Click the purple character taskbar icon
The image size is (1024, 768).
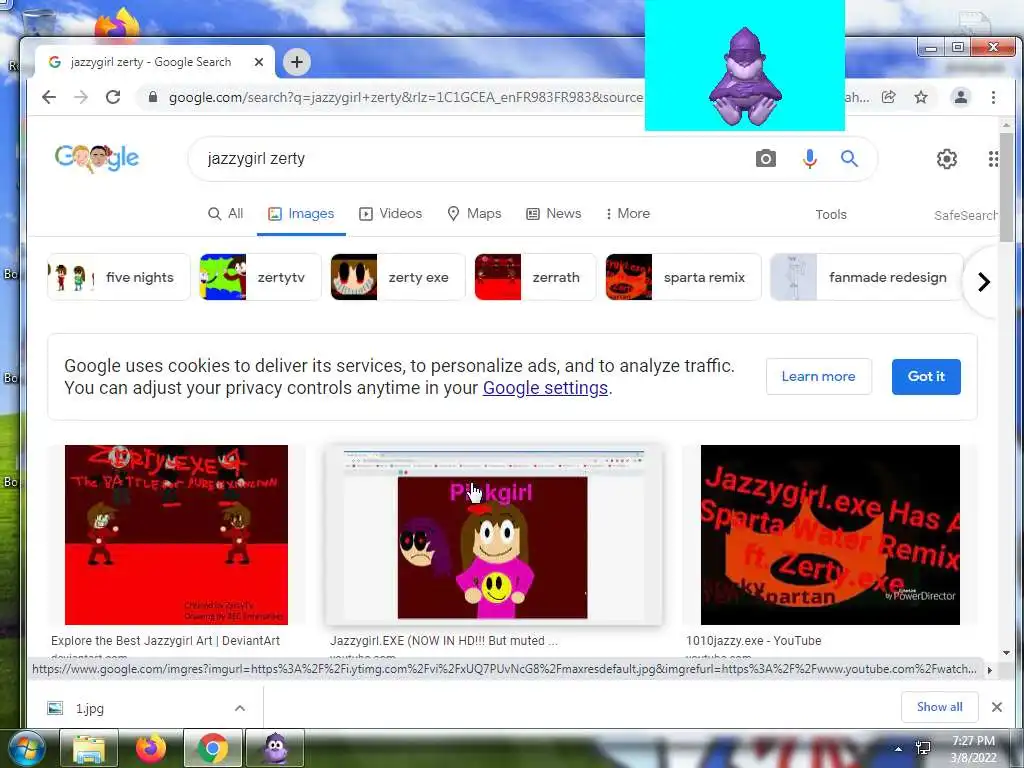point(275,748)
